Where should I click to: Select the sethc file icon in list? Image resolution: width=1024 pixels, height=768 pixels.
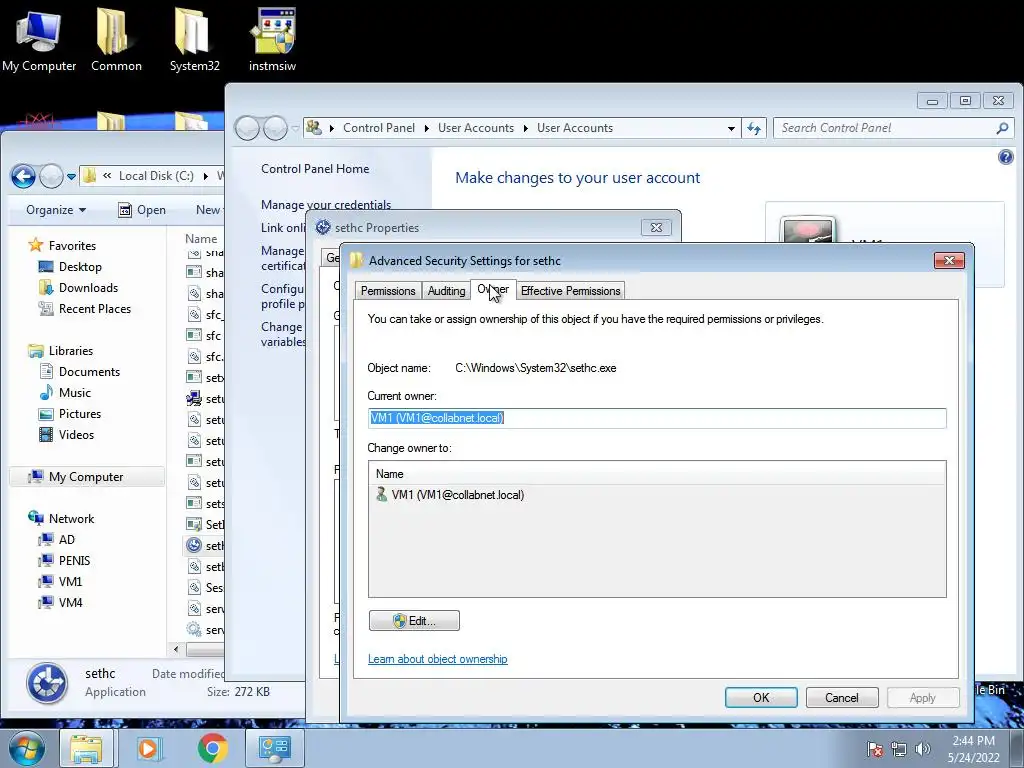coord(194,545)
